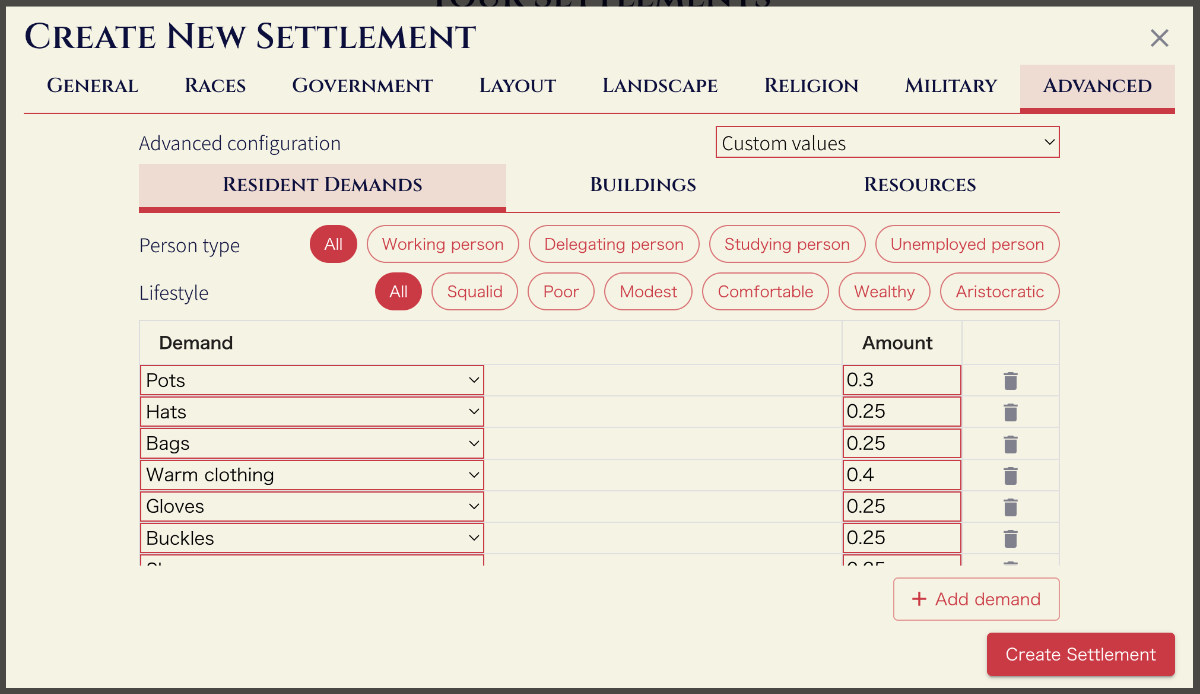Image resolution: width=1200 pixels, height=694 pixels.
Task: Choose the Unemployed person filter
Action: pos(966,244)
